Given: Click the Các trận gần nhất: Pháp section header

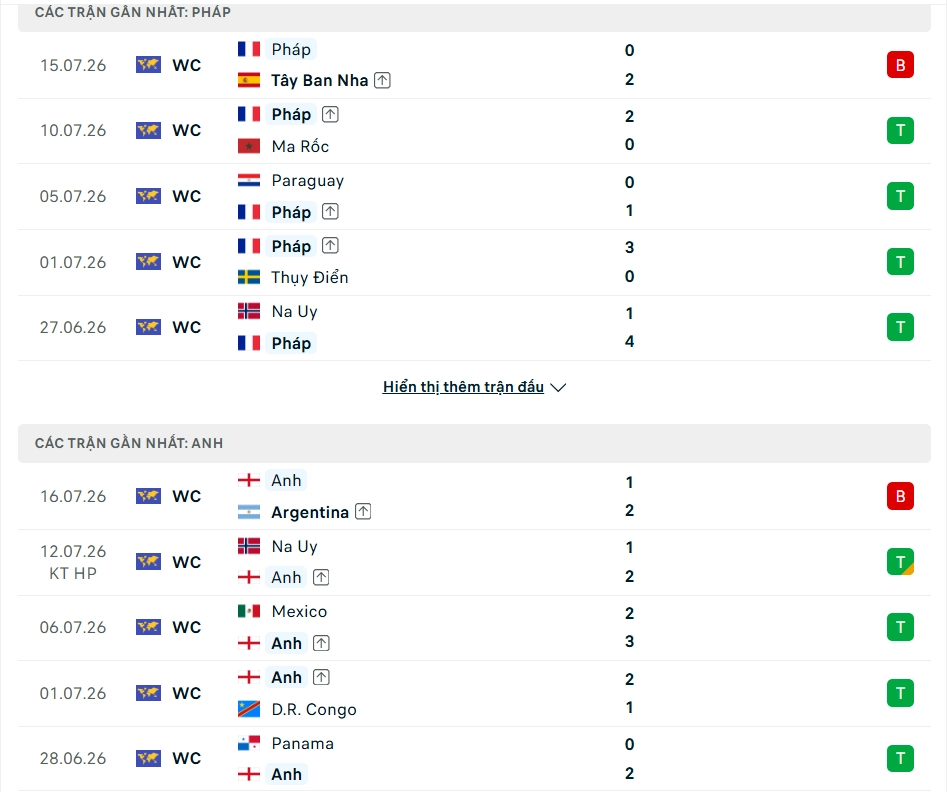Looking at the screenshot, I should [x=474, y=13].
